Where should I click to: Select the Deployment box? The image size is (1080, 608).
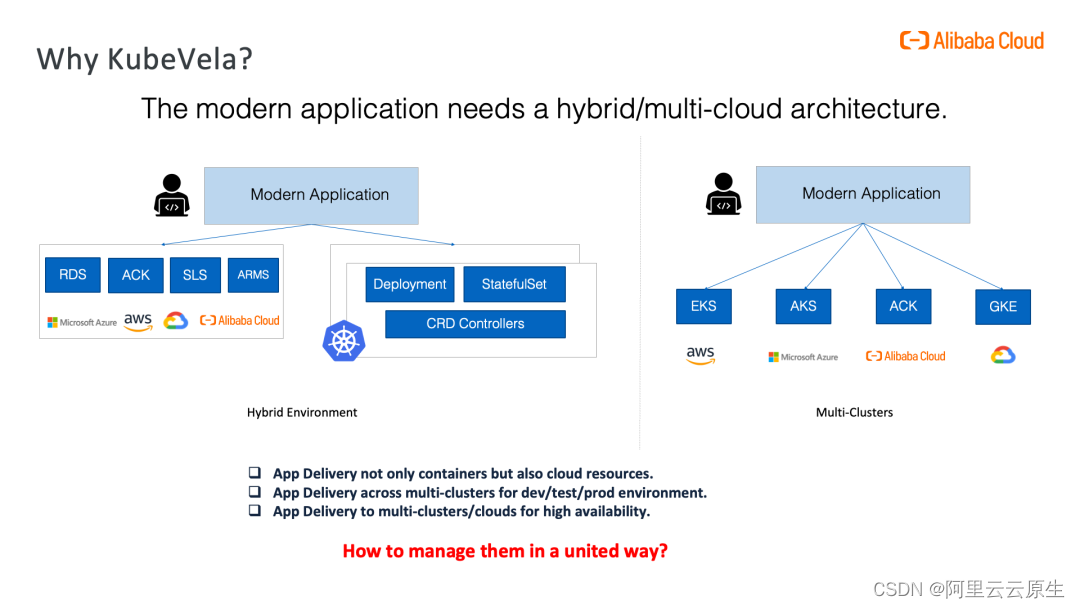[410, 284]
